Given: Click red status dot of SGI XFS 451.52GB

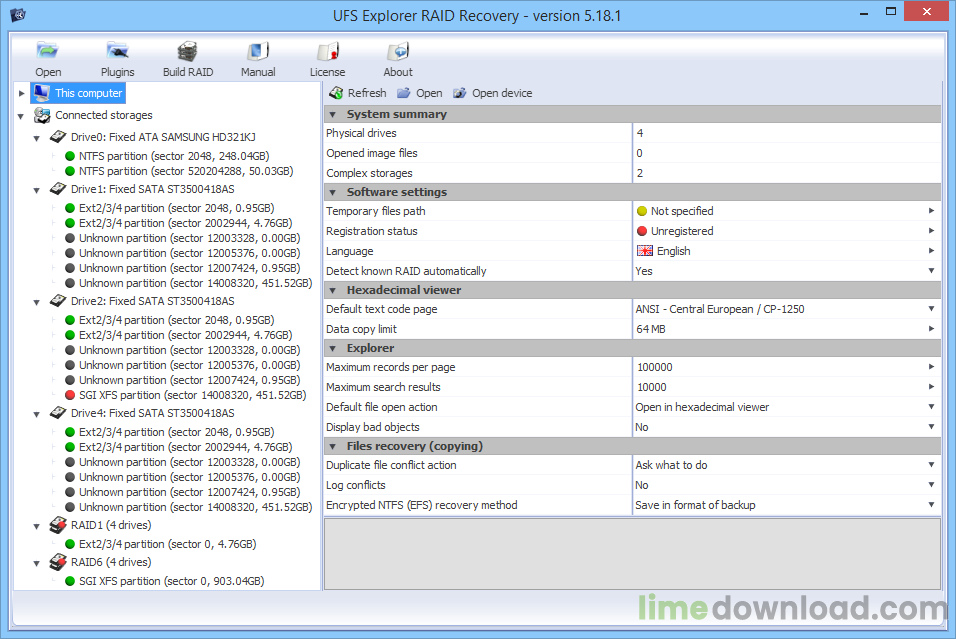Looking at the screenshot, I should (x=70, y=395).
